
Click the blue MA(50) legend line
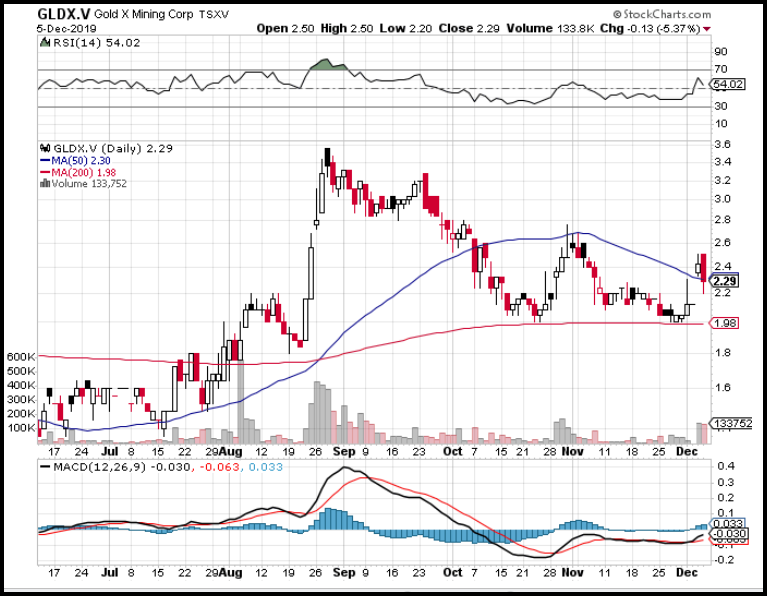46,159
